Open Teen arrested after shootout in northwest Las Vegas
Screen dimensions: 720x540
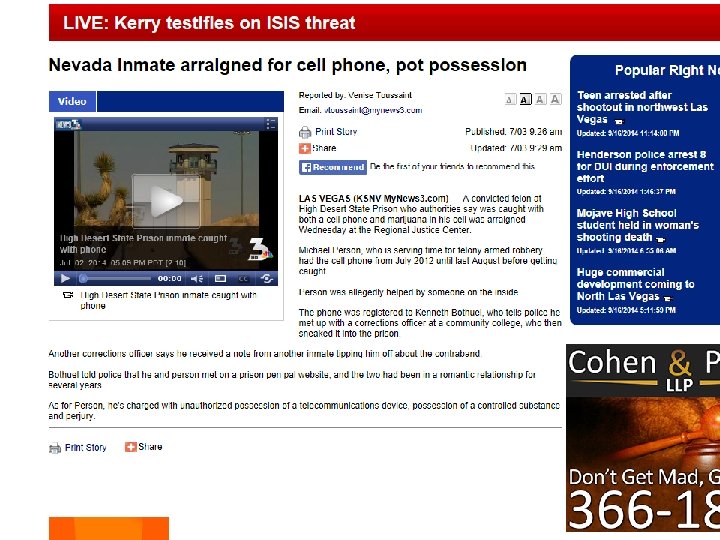coord(642,107)
